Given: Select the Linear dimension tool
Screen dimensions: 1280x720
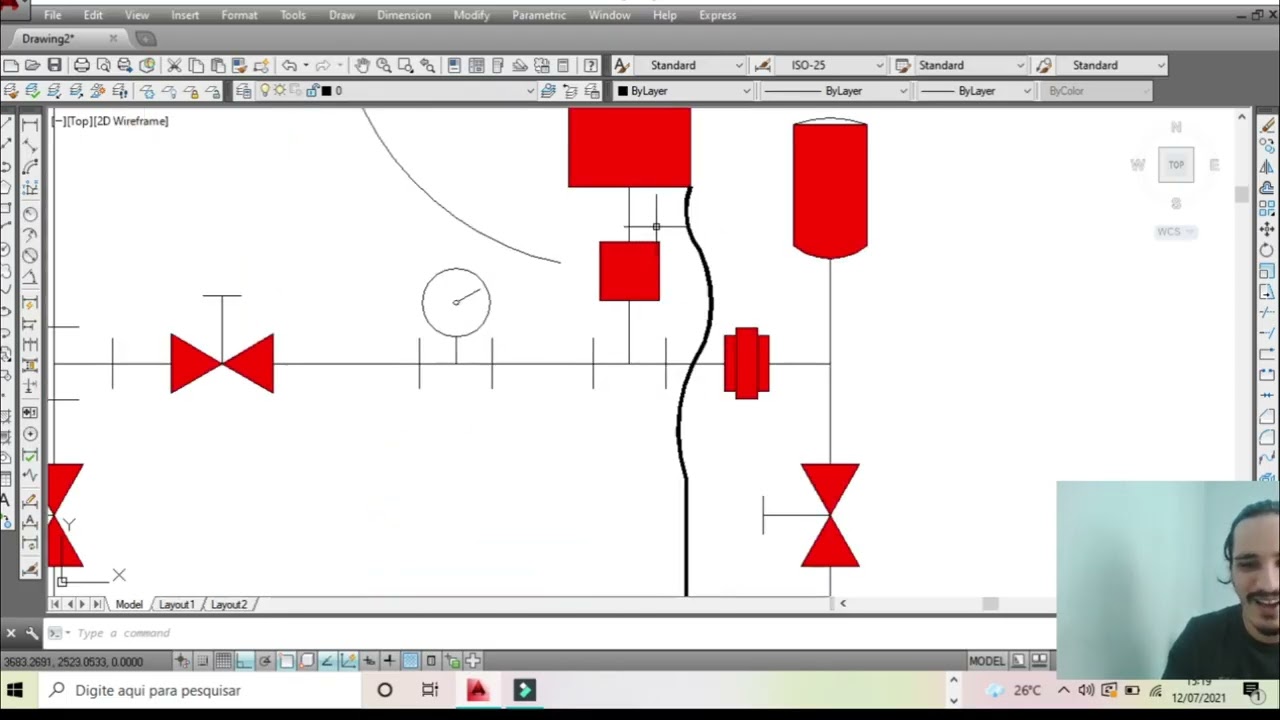Looking at the screenshot, I should pos(30,124).
